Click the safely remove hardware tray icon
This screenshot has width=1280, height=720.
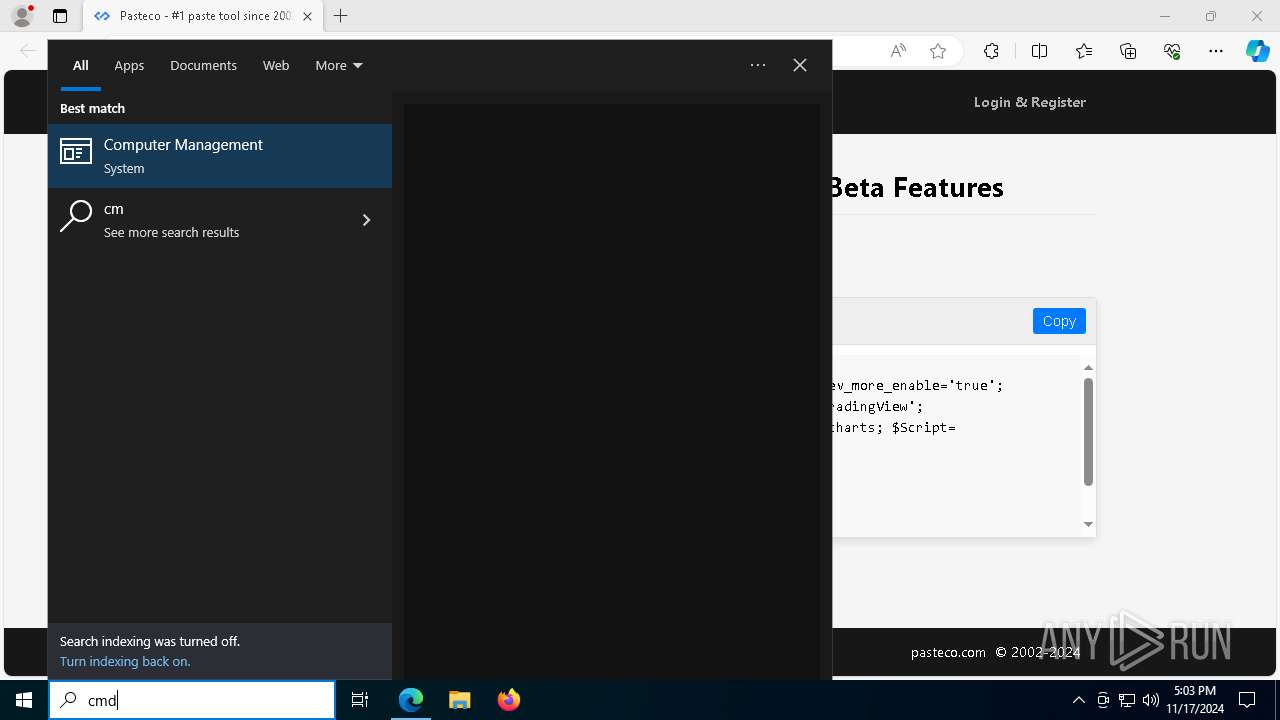1103,700
